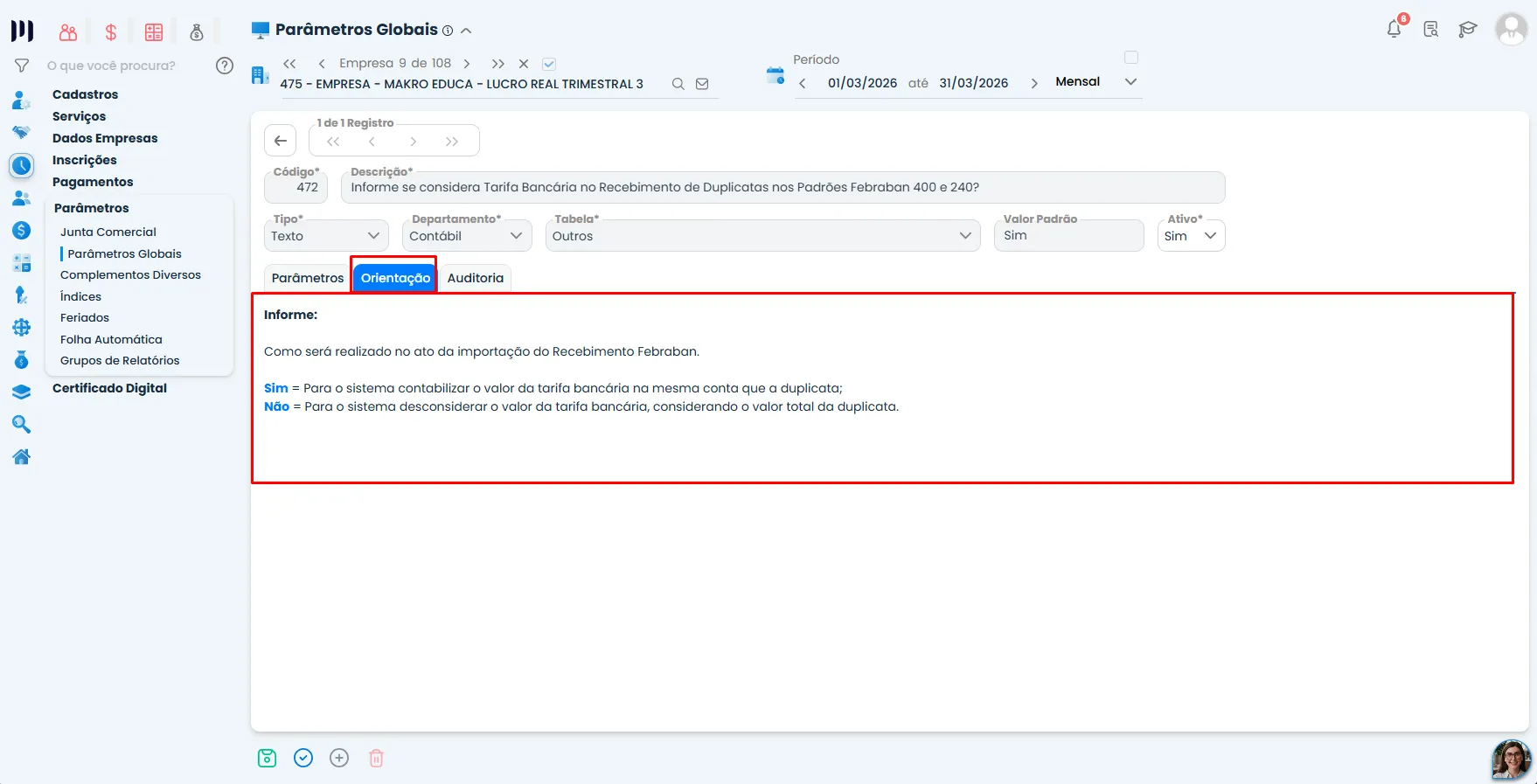Open the Departamento dropdown
The image size is (1537, 784).
pyautogui.click(x=467, y=235)
